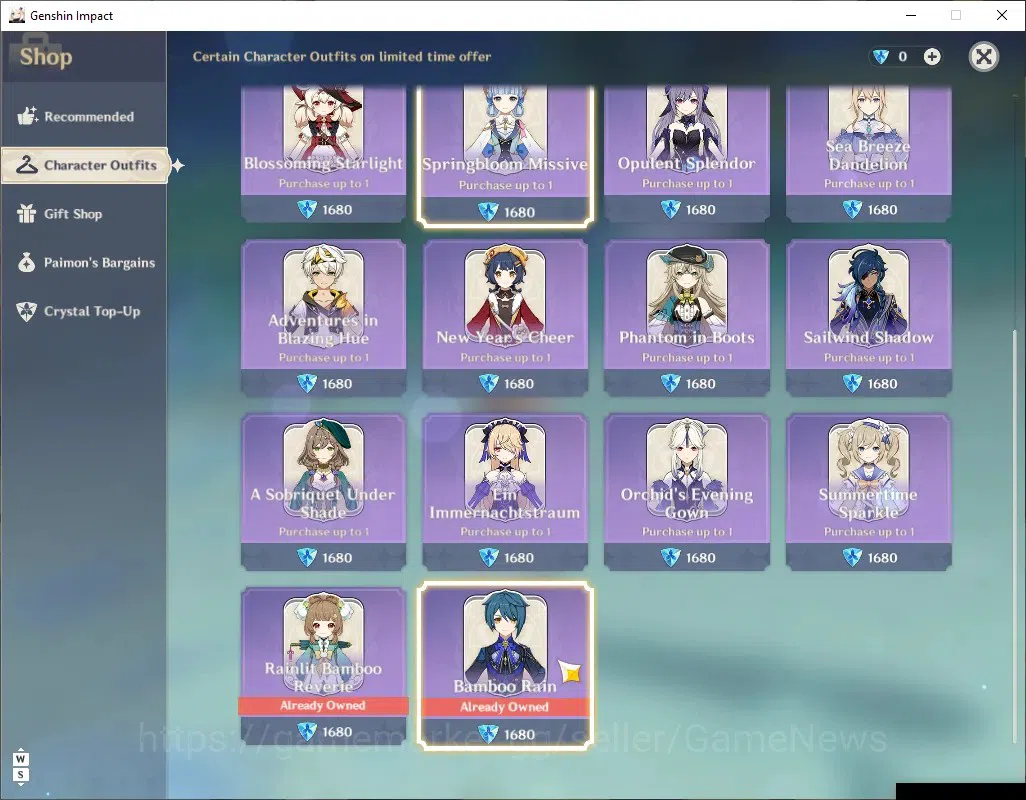This screenshot has width=1026, height=800.
Task: Click the outfit list vertical scrollbar
Action: [x=1016, y=536]
